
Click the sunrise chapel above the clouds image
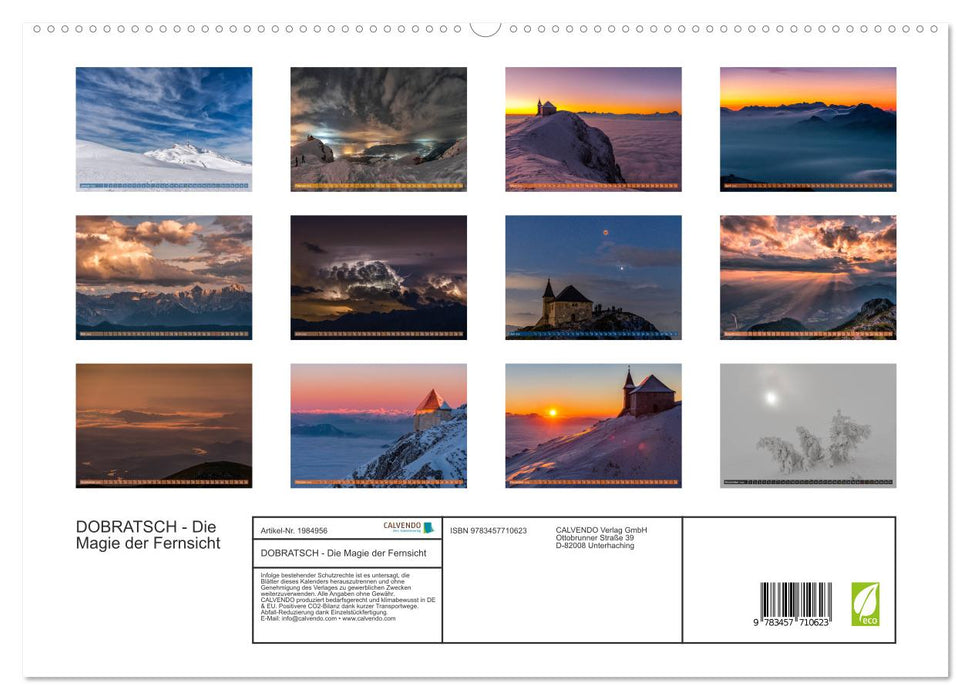point(594,126)
